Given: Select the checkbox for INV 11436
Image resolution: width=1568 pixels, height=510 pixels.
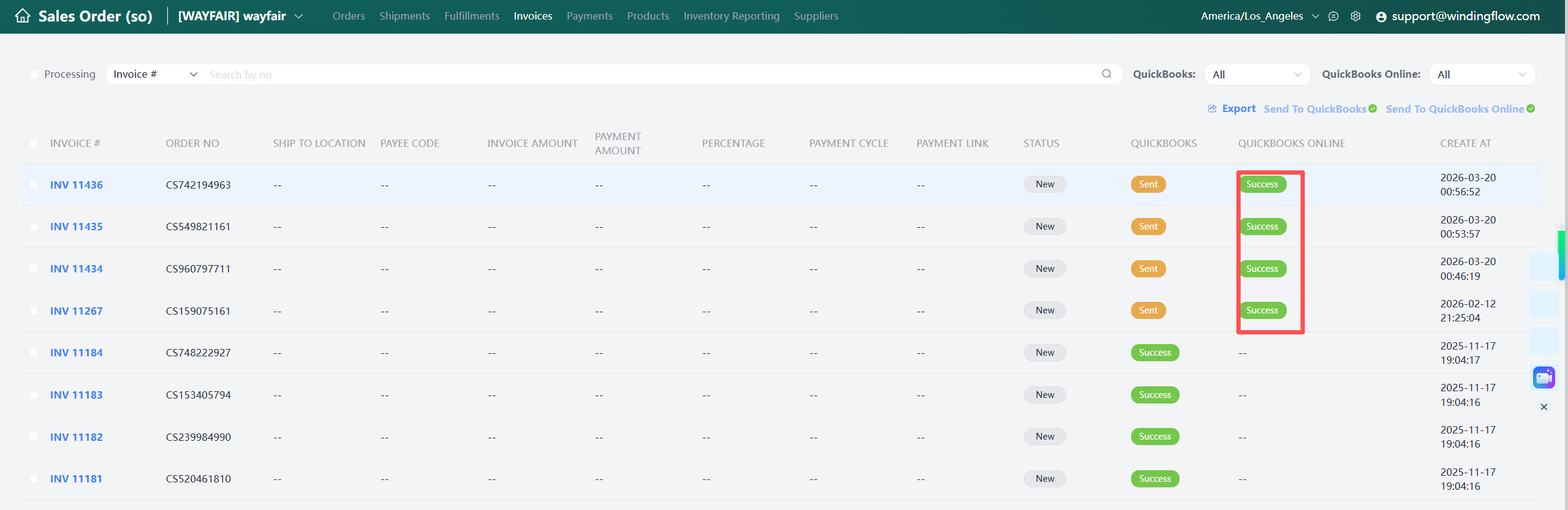Looking at the screenshot, I should click(x=34, y=185).
